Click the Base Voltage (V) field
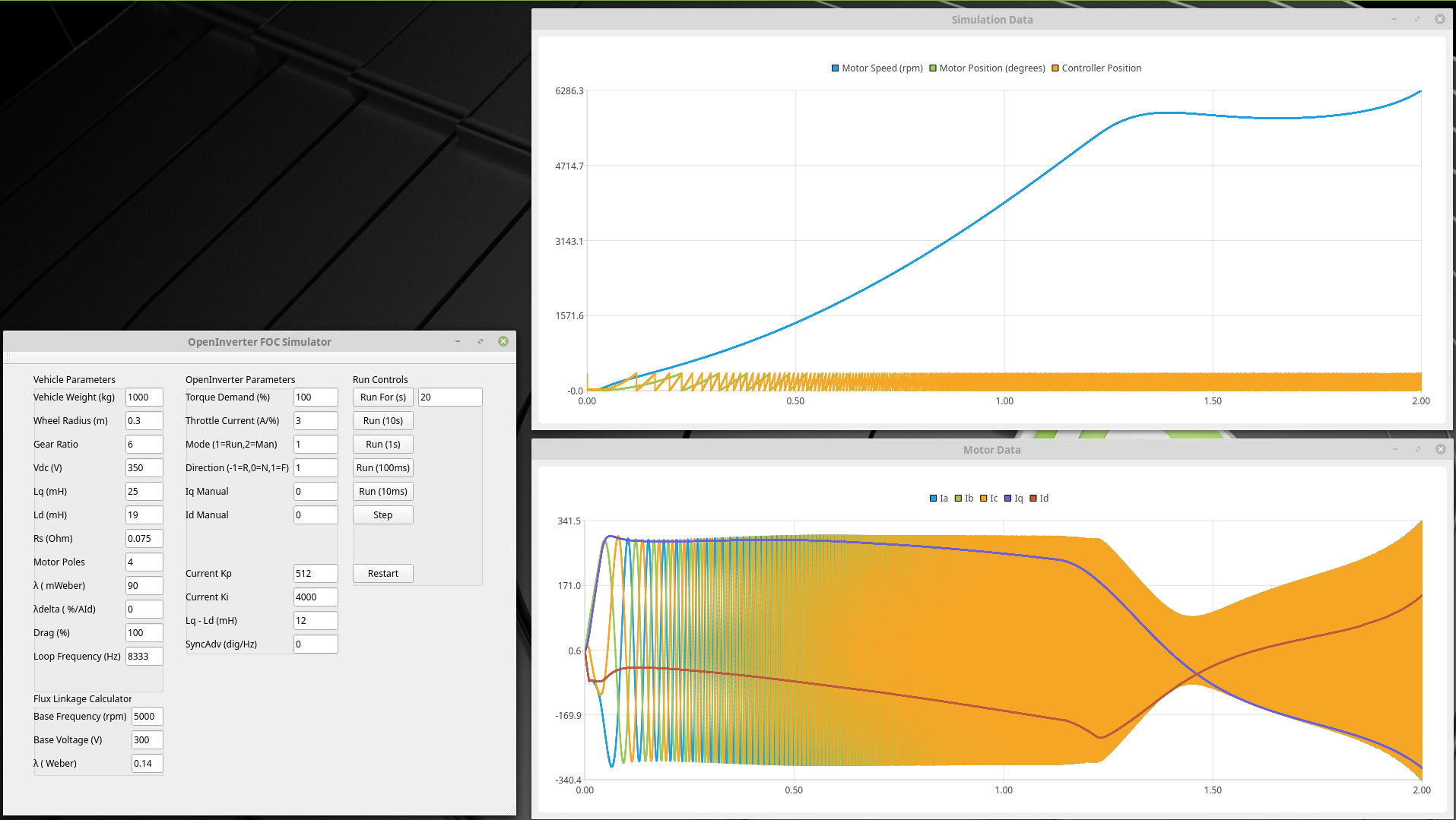The height and width of the screenshot is (820, 1456). (x=147, y=740)
